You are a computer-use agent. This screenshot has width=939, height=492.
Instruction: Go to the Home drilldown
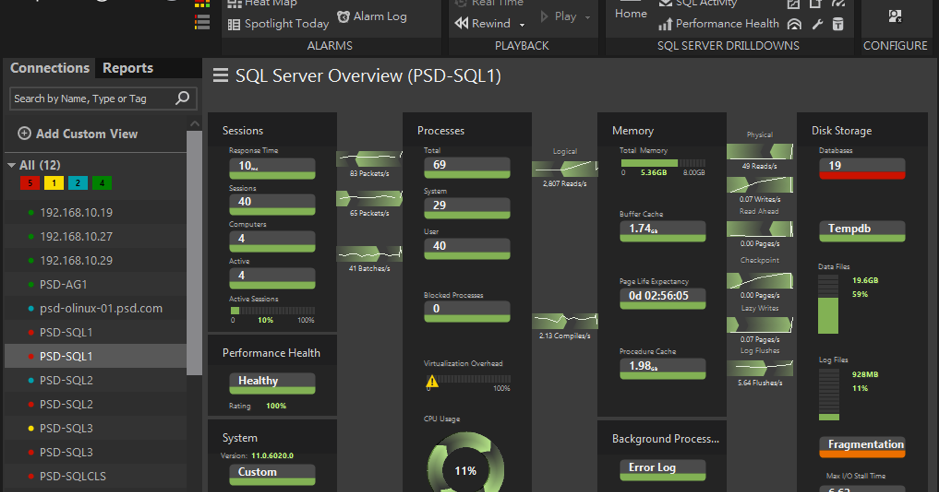631,13
